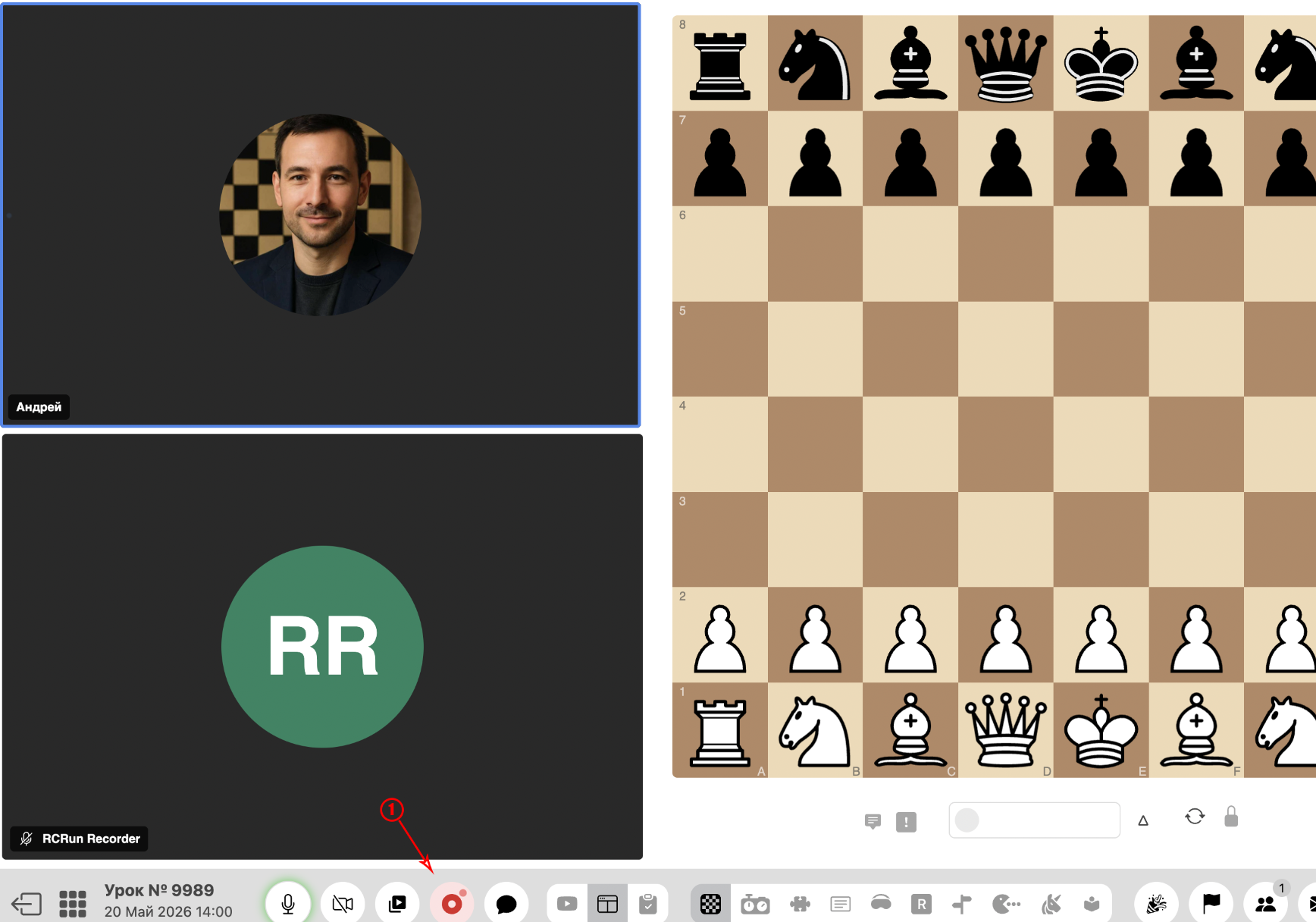Open the clipboard tasks view
Viewport: 1316px width, 922px height.
click(x=647, y=904)
